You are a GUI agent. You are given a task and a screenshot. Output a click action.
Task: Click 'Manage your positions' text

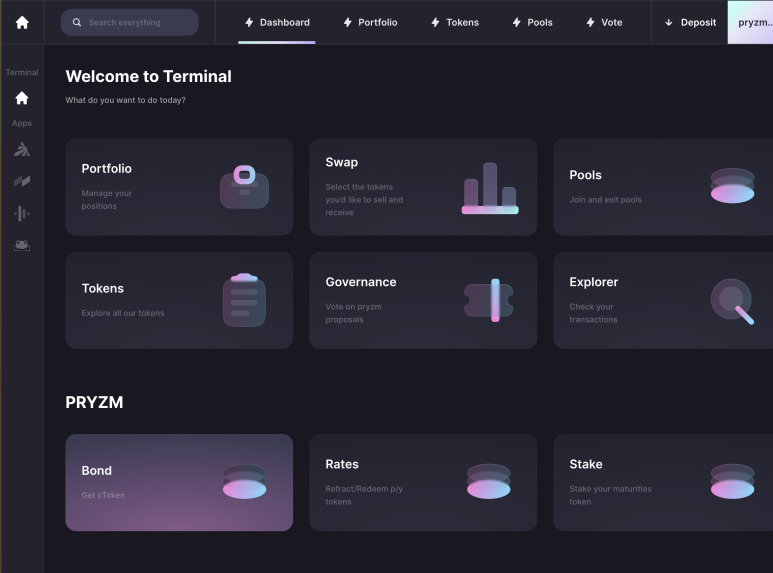[106, 200]
